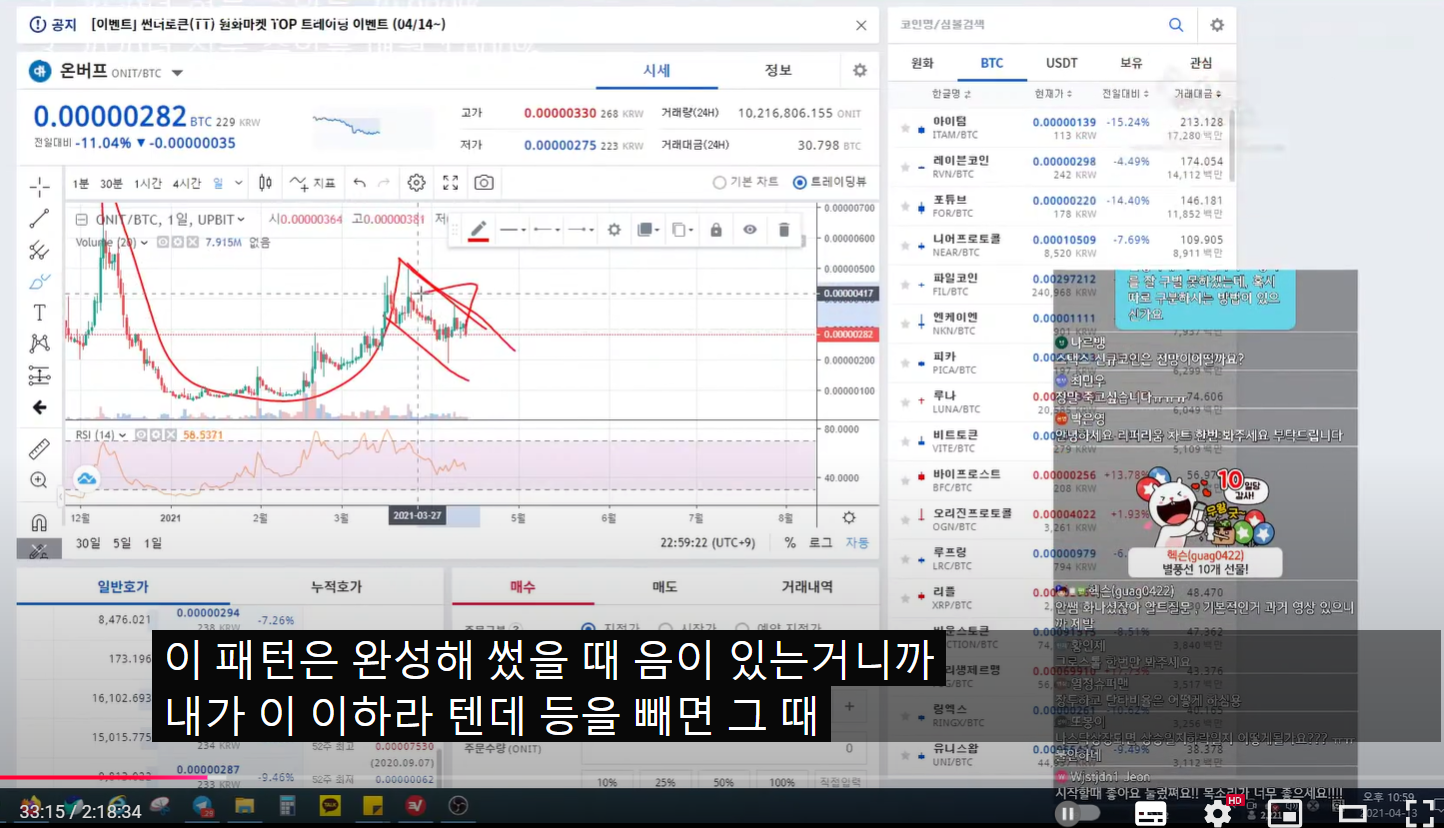This screenshot has height=828, width=1444.
Task: Open drawing settings gear in floating toolbar
Action: (x=614, y=230)
